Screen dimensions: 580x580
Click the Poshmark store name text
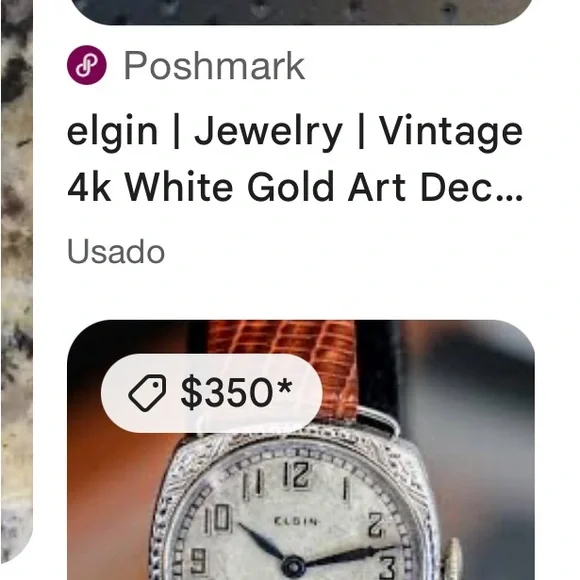[214, 66]
